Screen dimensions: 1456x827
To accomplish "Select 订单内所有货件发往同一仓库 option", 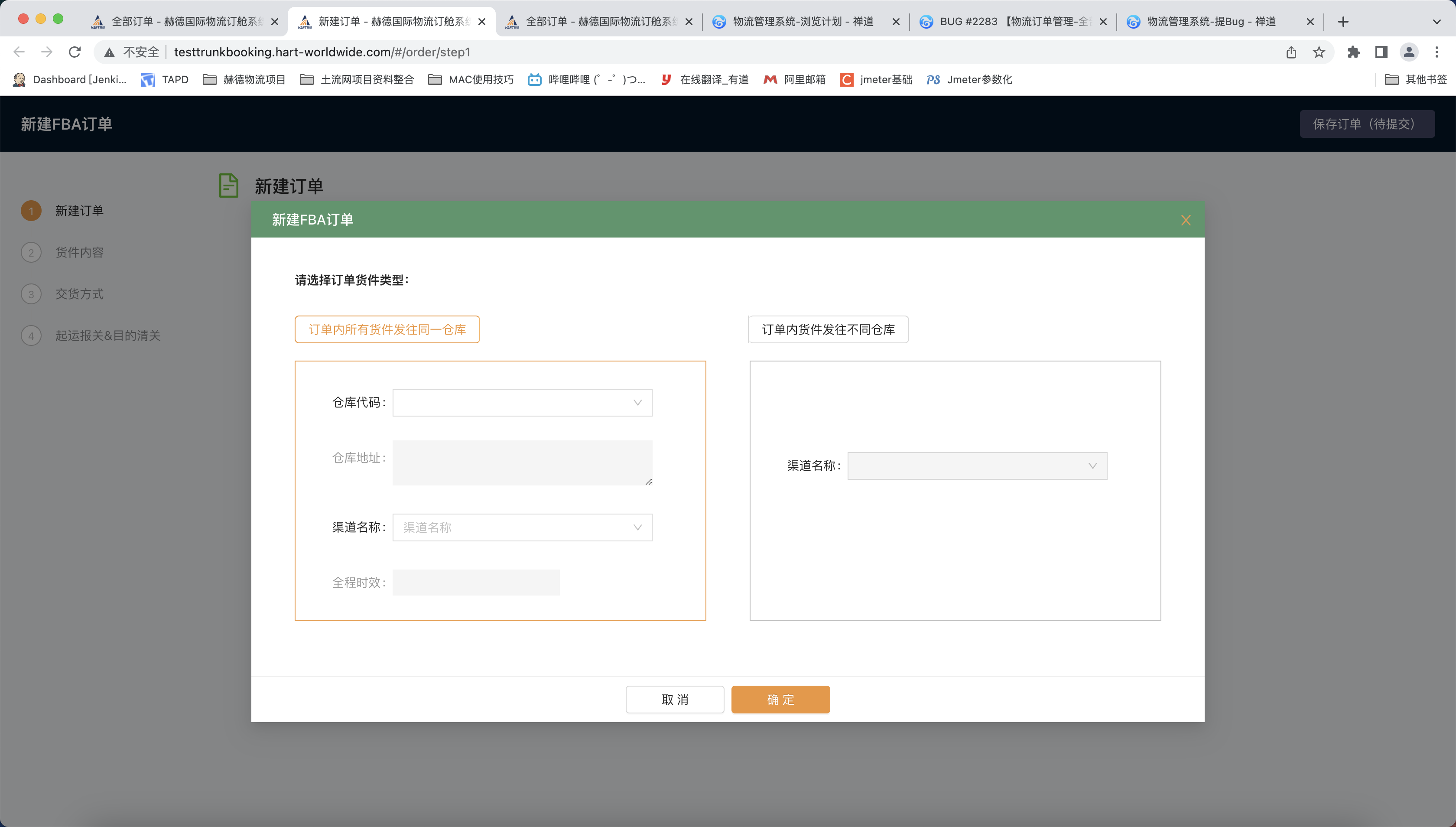I will pyautogui.click(x=387, y=329).
